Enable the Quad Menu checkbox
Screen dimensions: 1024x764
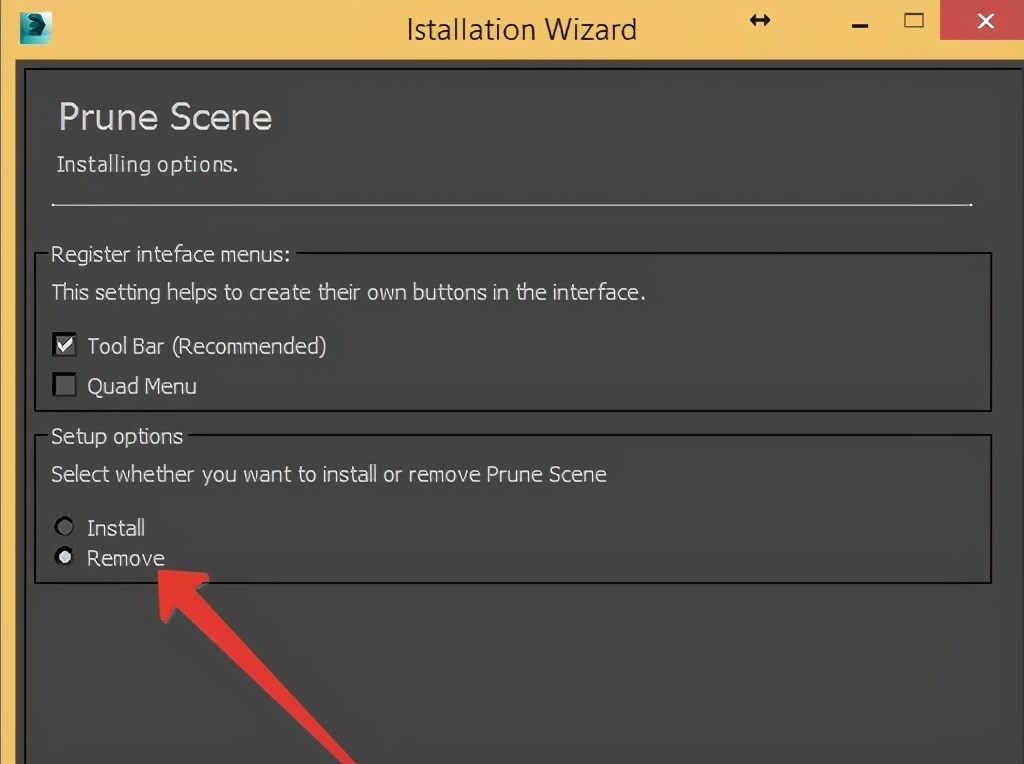coord(65,385)
